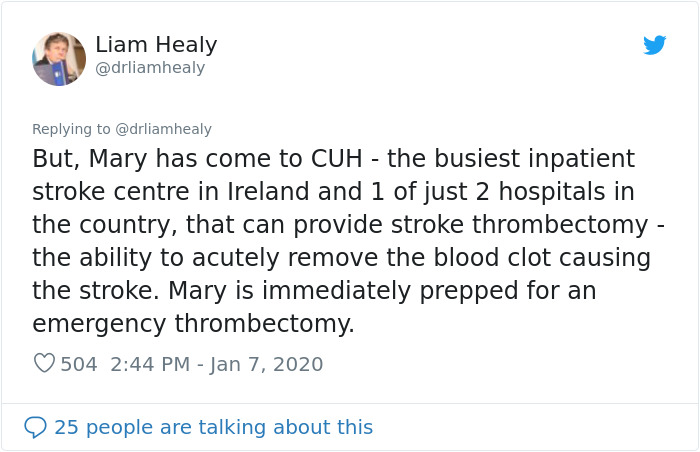Click @drliamhealy in the Replying to line
The width and height of the screenshot is (700, 452).
(x=163, y=129)
